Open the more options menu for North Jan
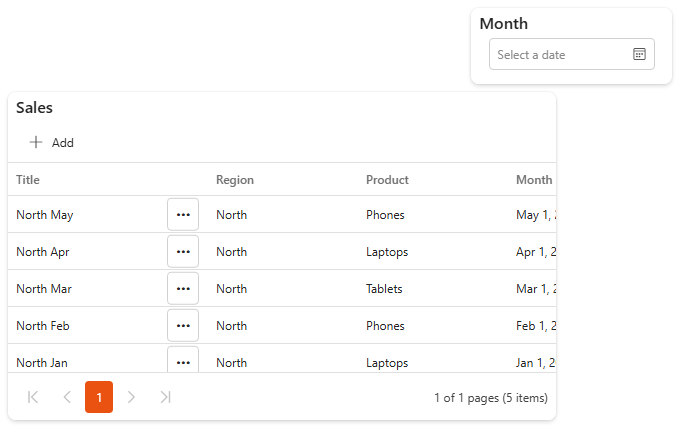 tap(183, 360)
